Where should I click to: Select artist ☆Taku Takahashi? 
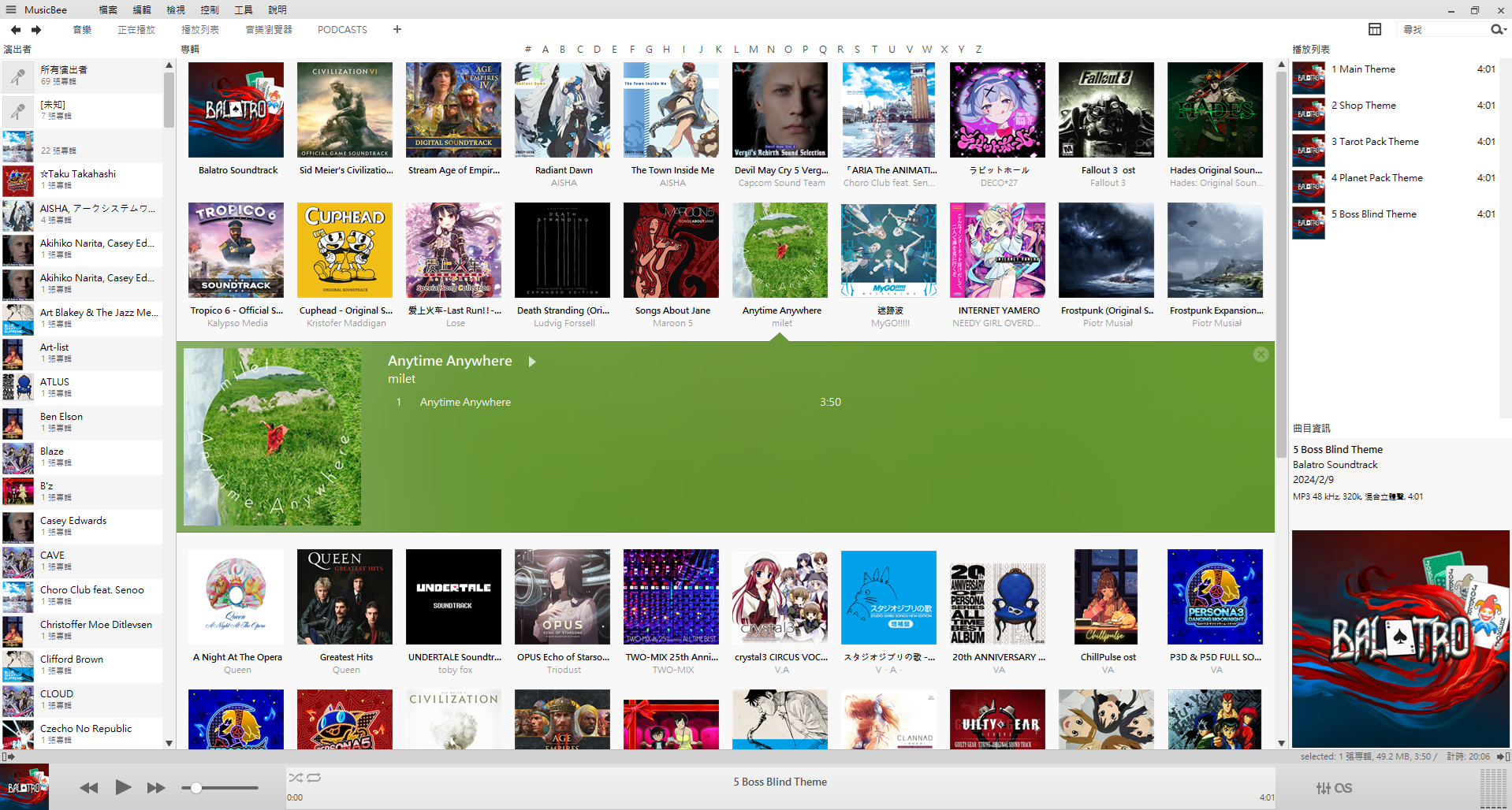[81, 180]
